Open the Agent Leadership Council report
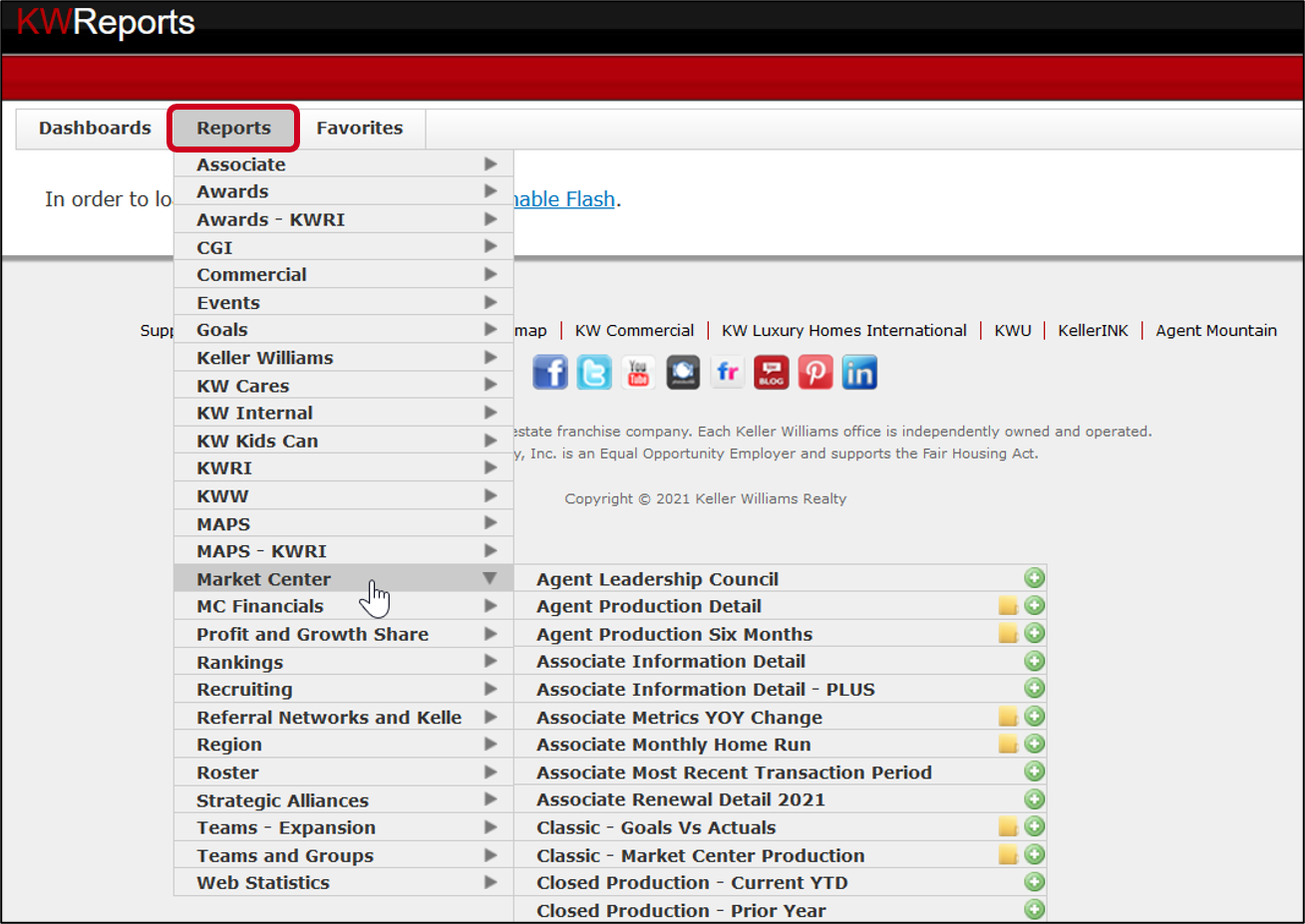This screenshot has height=924, width=1305. pyautogui.click(x=657, y=579)
